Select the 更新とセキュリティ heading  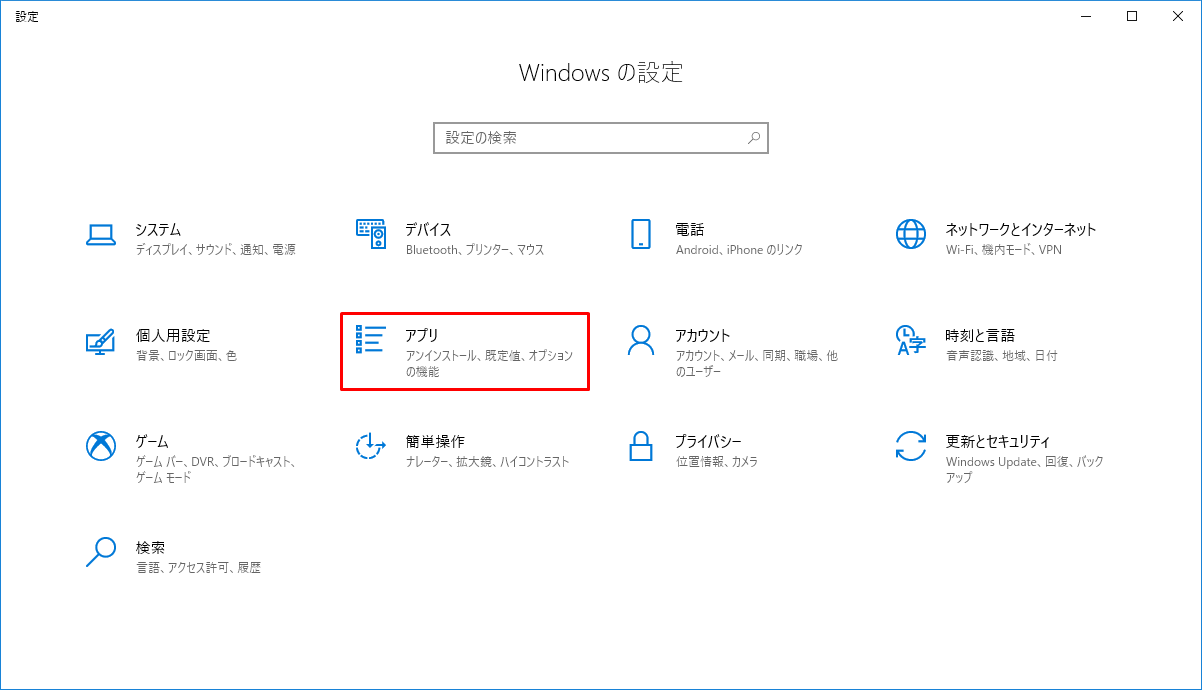(x=998, y=441)
